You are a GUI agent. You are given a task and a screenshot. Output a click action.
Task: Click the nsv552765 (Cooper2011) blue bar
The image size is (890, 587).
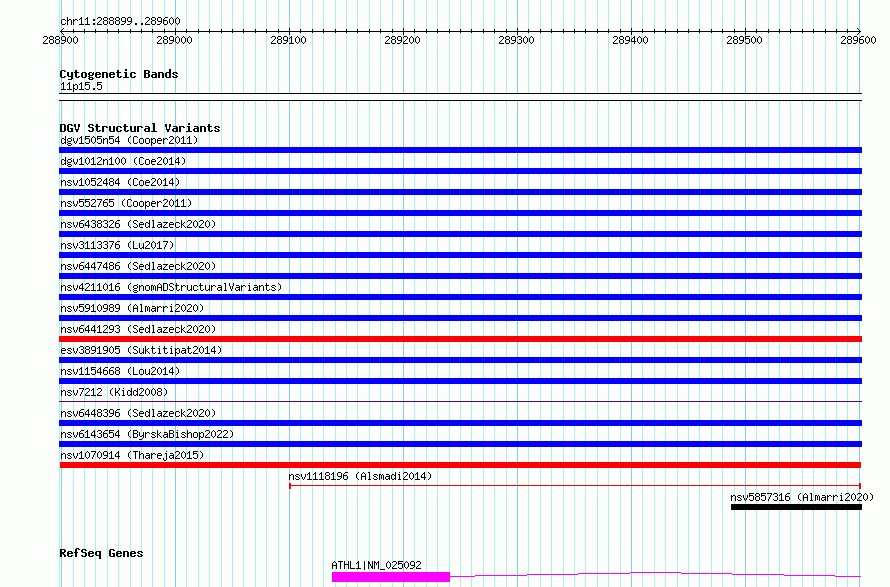pyautogui.click(x=460, y=213)
